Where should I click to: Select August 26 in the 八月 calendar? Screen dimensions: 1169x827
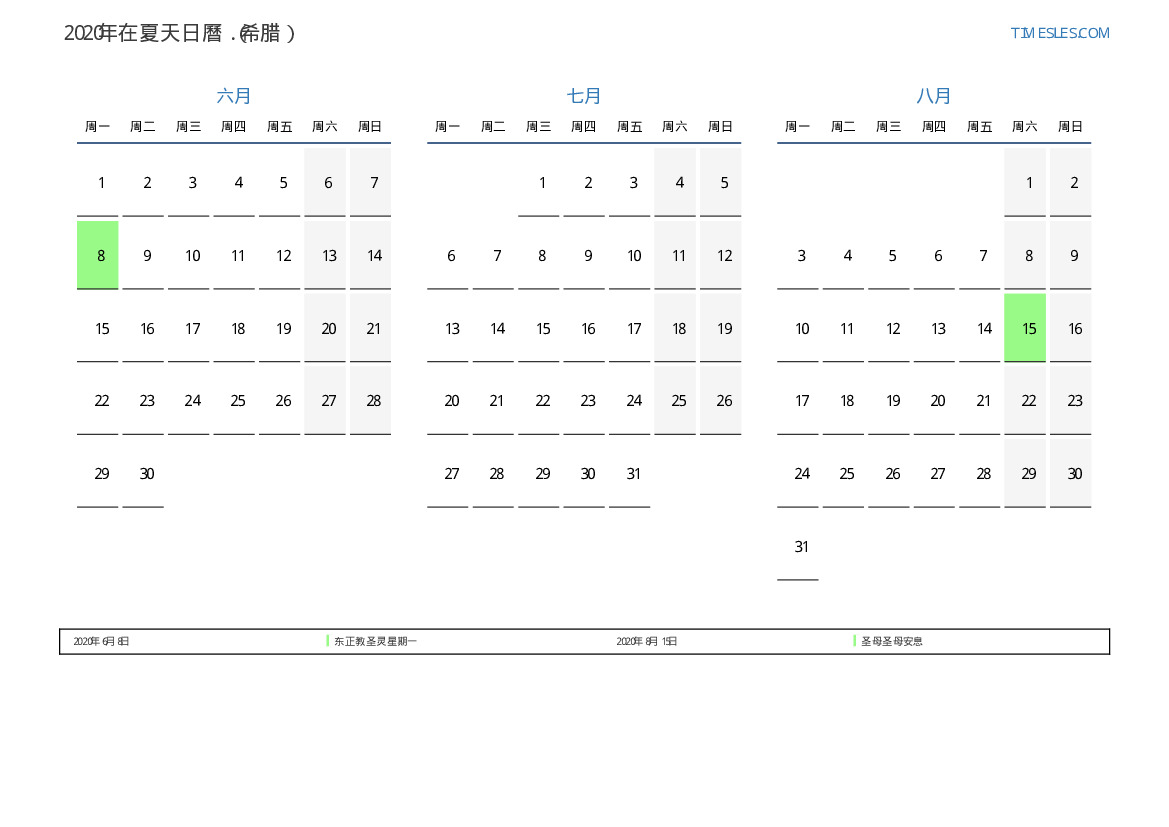889,474
